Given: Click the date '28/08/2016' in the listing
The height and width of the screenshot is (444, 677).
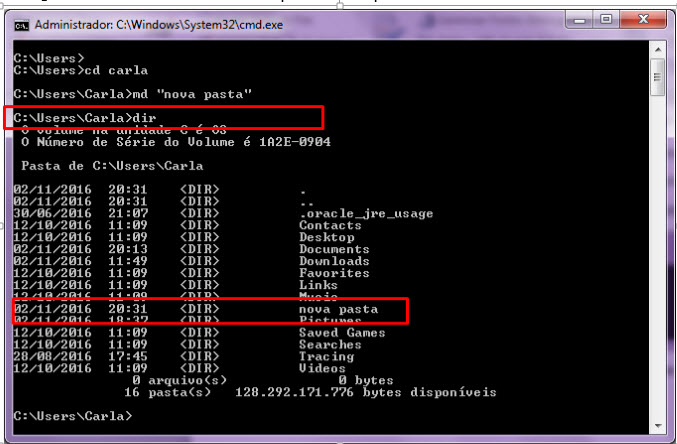Looking at the screenshot, I should click(53, 357).
